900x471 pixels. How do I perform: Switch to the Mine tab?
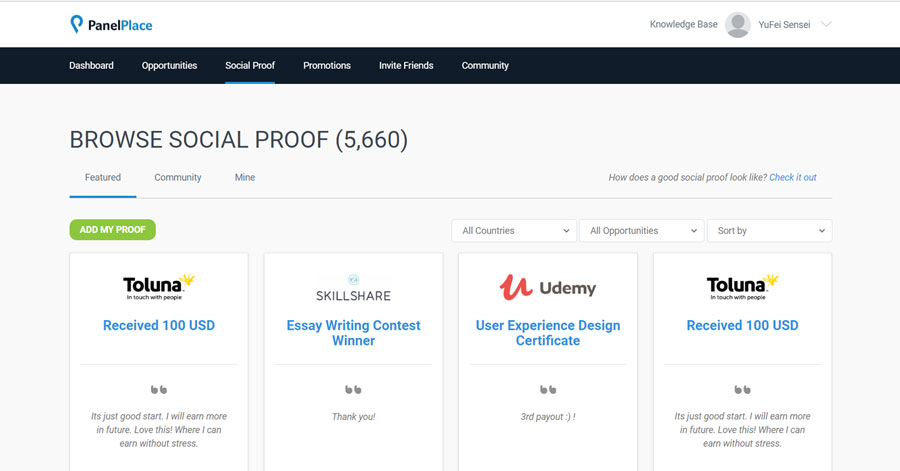(x=245, y=177)
